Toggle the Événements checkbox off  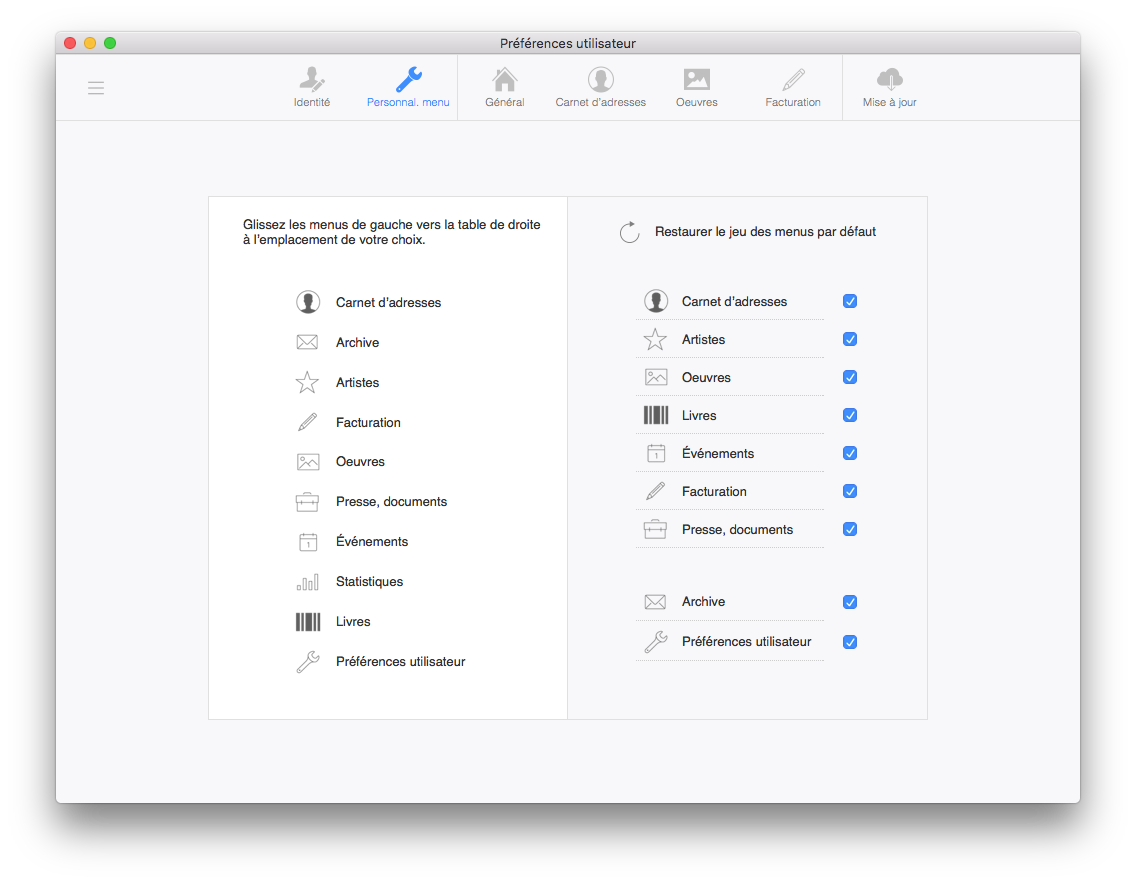[x=850, y=454]
